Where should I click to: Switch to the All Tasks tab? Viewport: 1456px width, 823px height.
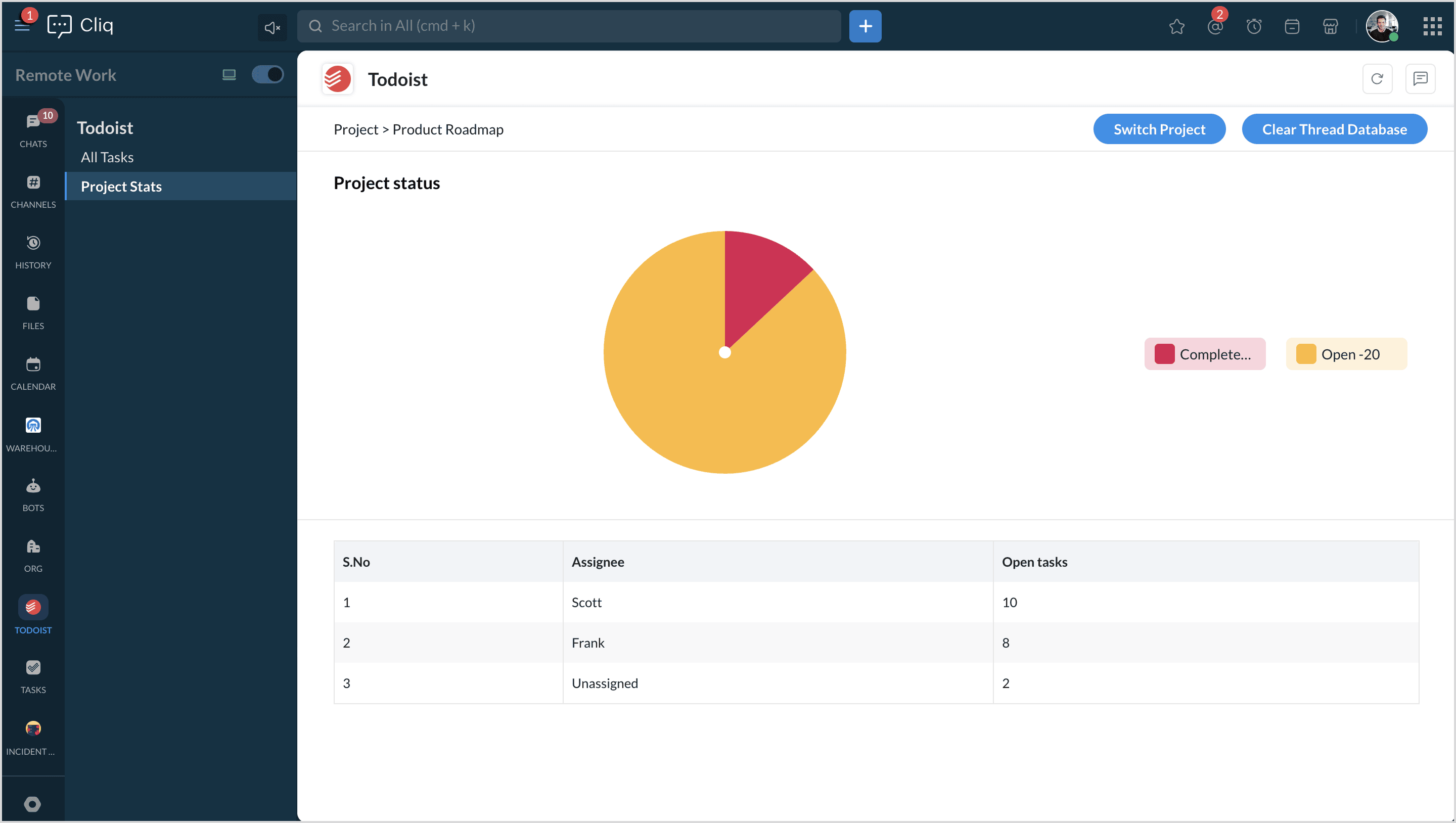tap(107, 157)
